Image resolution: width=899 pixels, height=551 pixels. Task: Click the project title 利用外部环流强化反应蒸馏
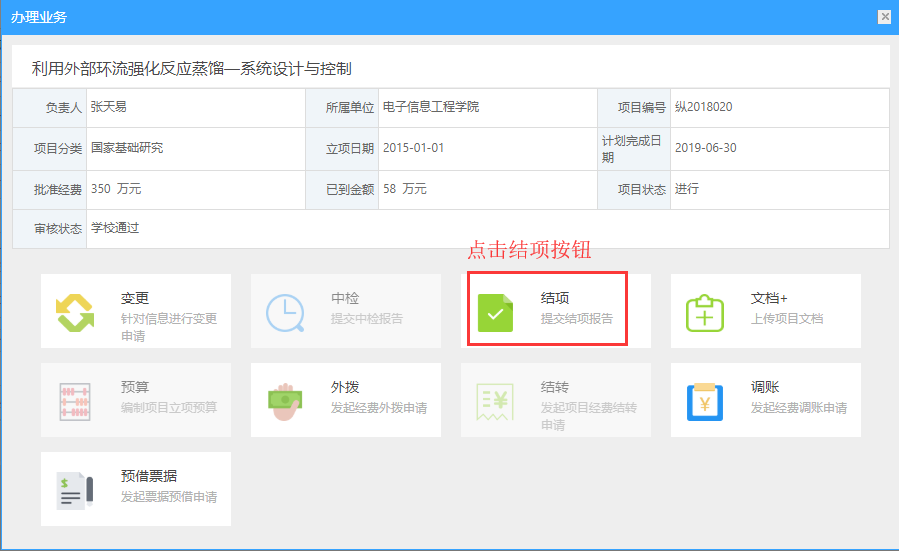pyautogui.click(x=191, y=69)
